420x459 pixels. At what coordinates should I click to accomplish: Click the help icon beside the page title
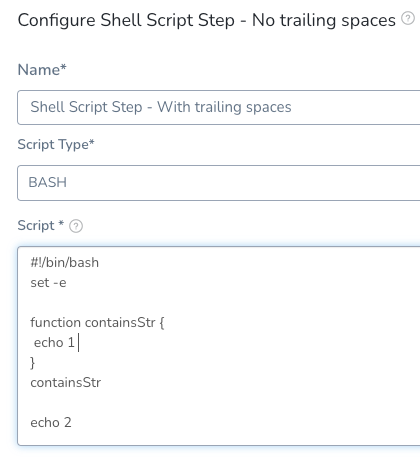point(408,18)
